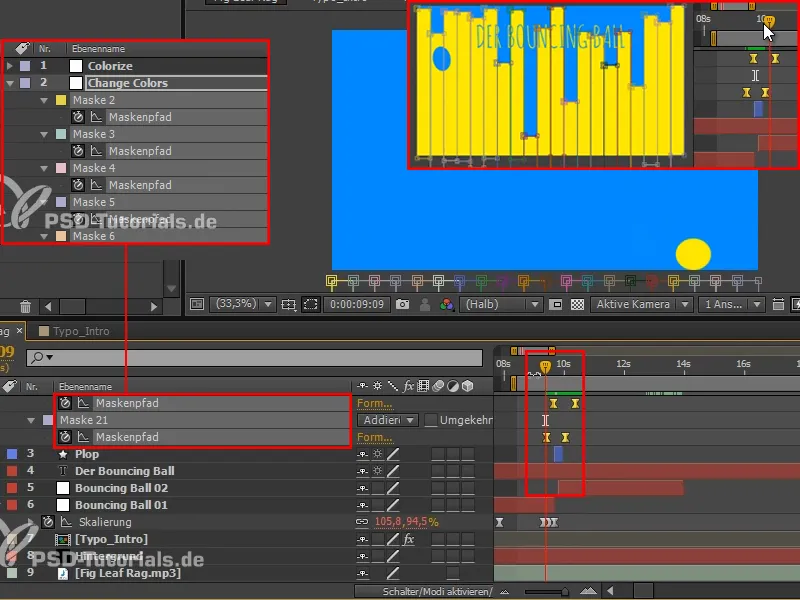Open the 1 Ans... view layout dropdown

tap(732, 304)
